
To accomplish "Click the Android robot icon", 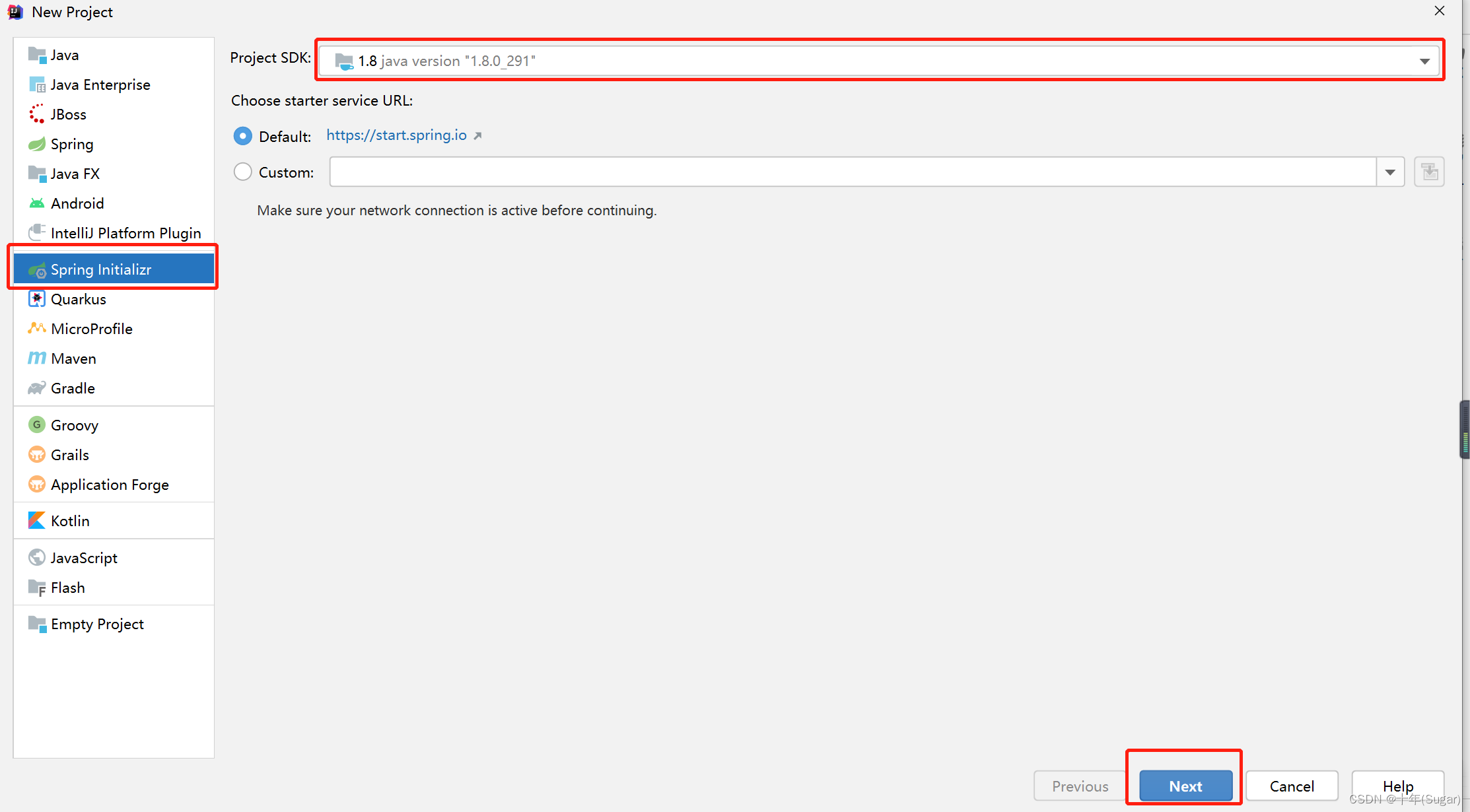I will 37,203.
